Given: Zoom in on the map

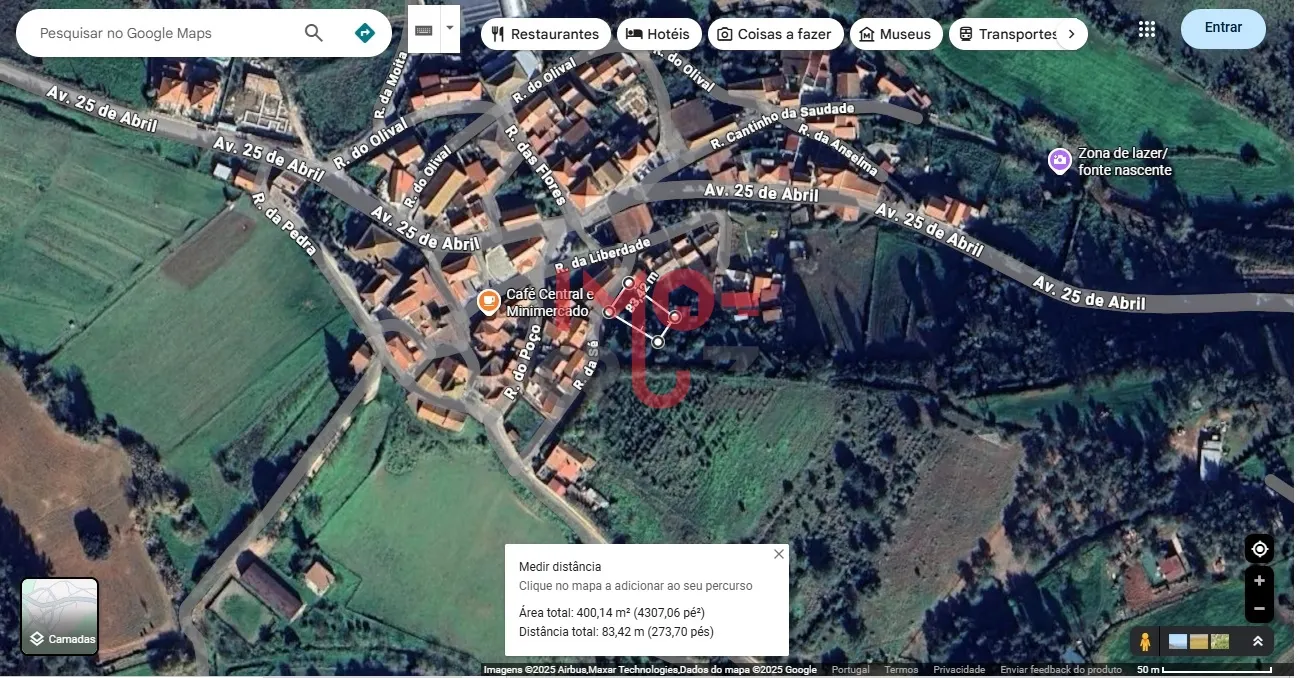Looking at the screenshot, I should pyautogui.click(x=1259, y=581).
